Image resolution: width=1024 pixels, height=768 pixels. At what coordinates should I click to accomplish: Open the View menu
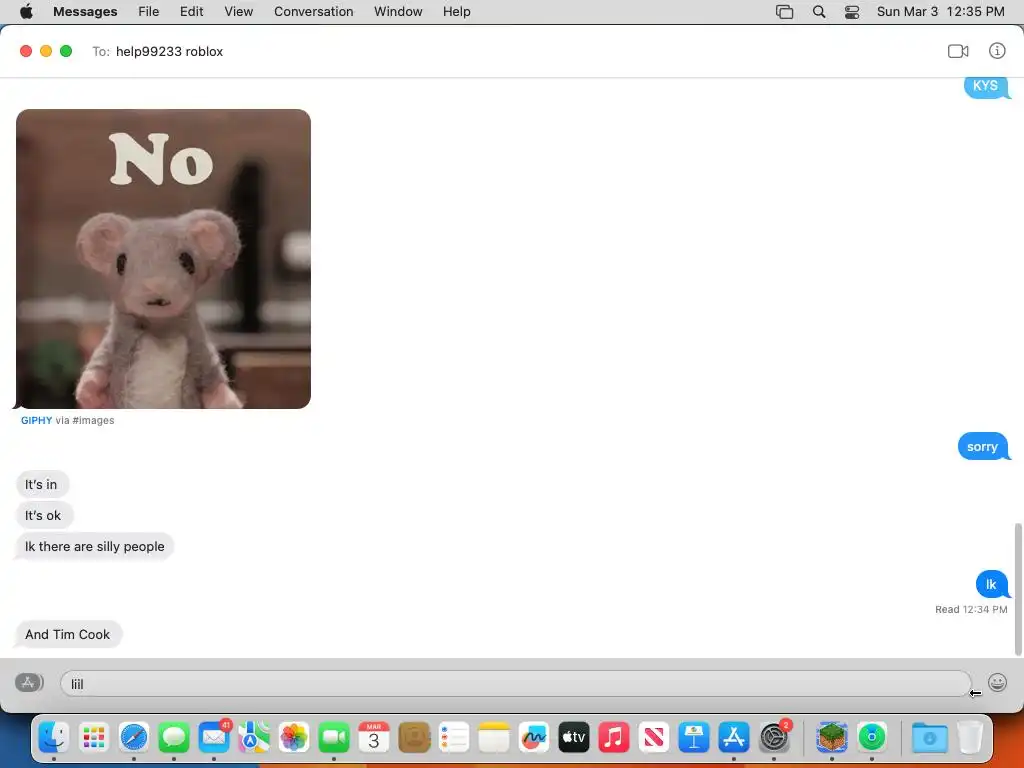click(x=238, y=12)
